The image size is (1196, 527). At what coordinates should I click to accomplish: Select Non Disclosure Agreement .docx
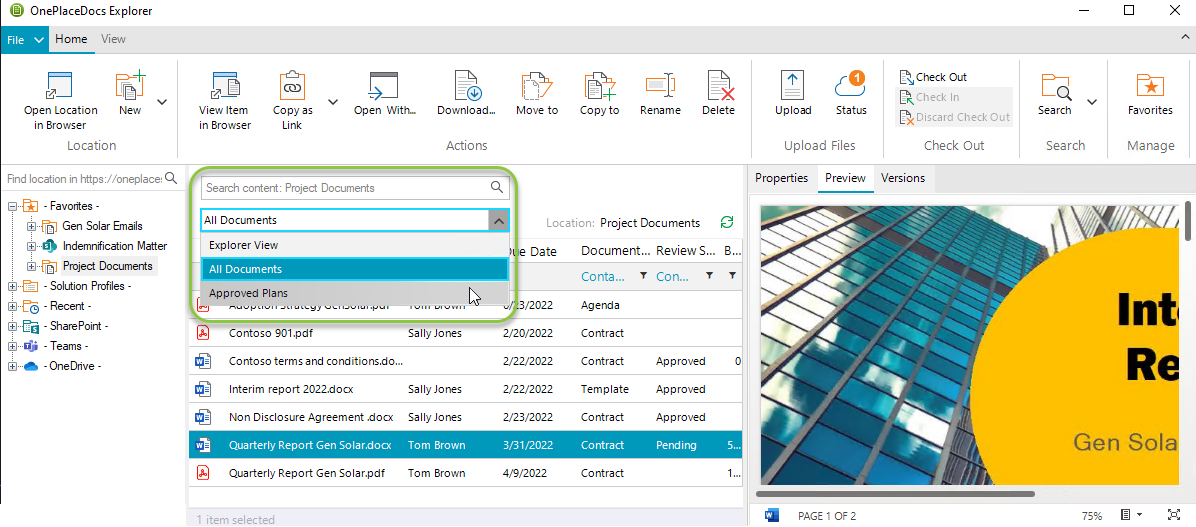click(x=465, y=417)
